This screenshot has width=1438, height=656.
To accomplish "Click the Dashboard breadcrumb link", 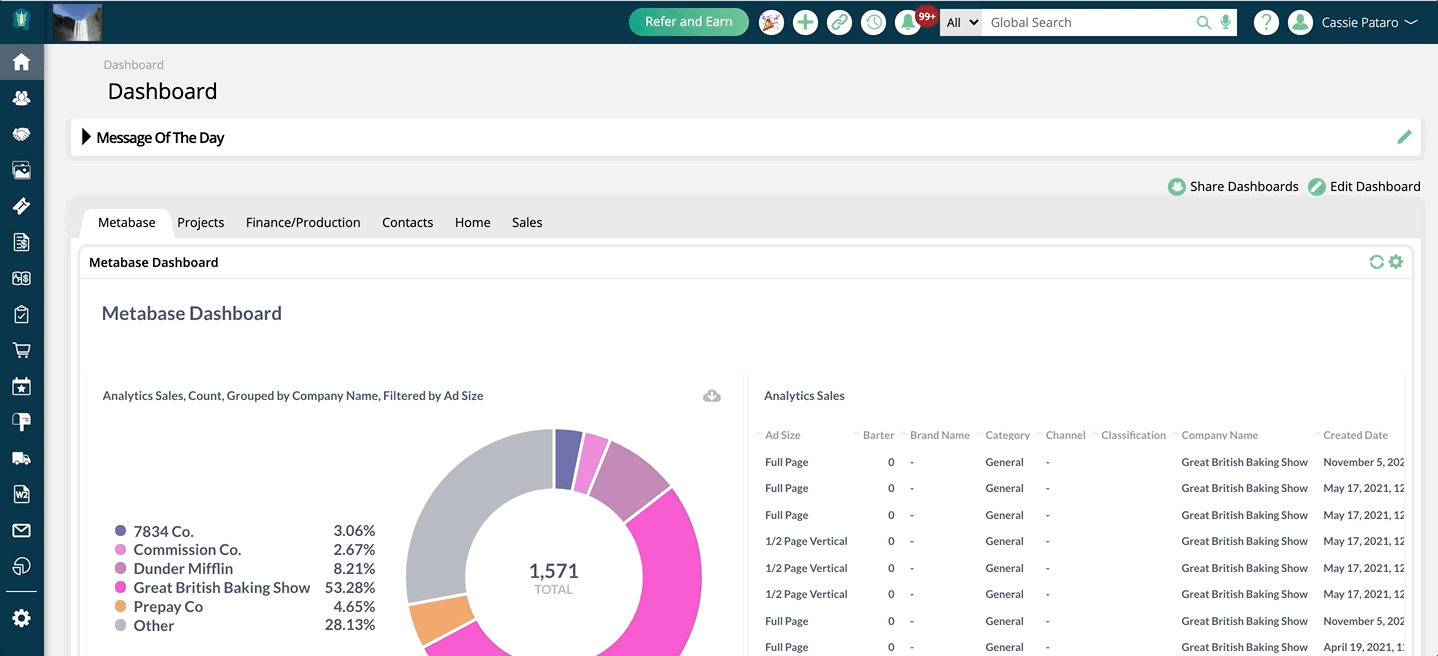I will 134,64.
